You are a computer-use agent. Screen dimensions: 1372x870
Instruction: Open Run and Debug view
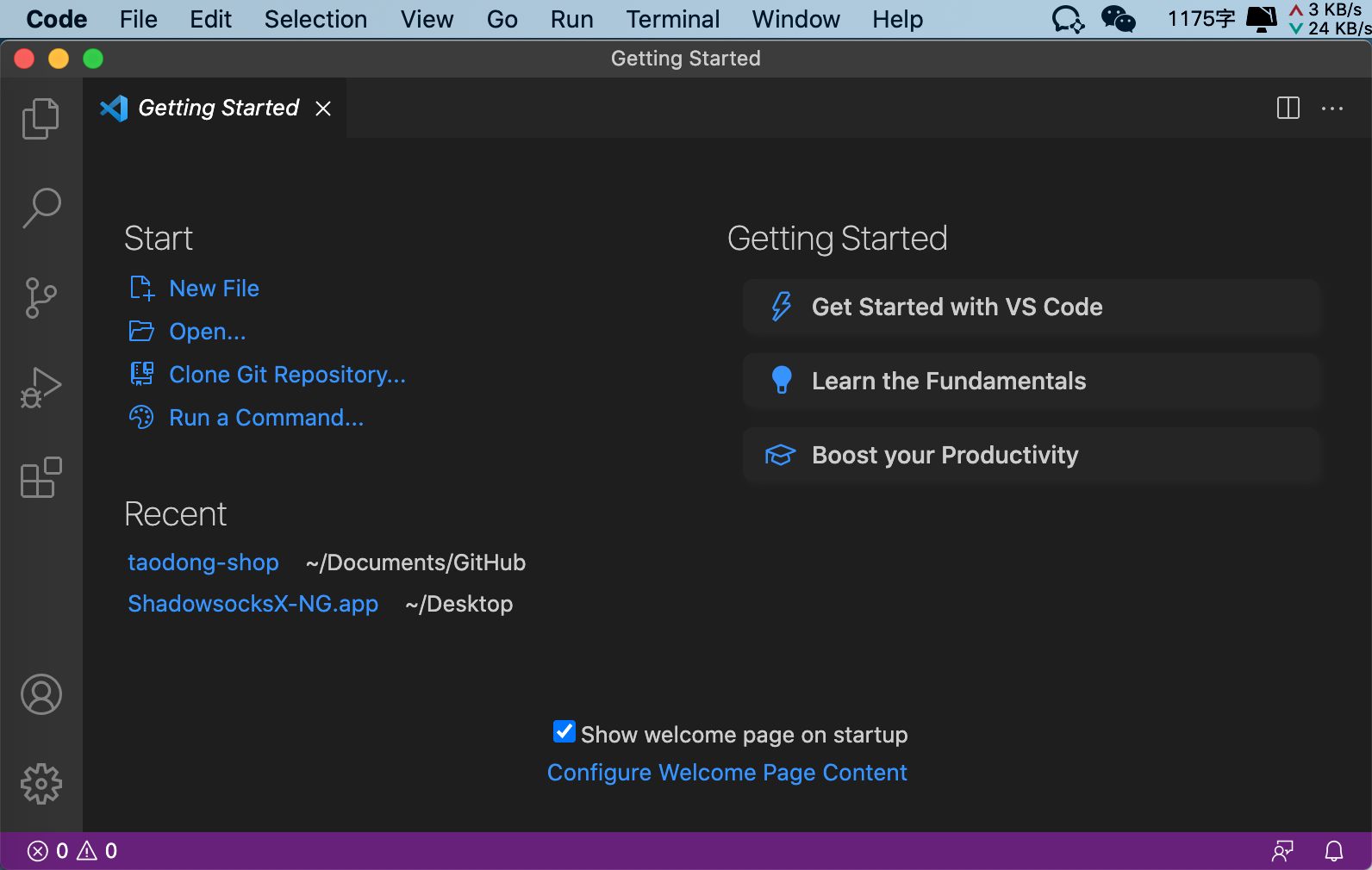(x=41, y=388)
